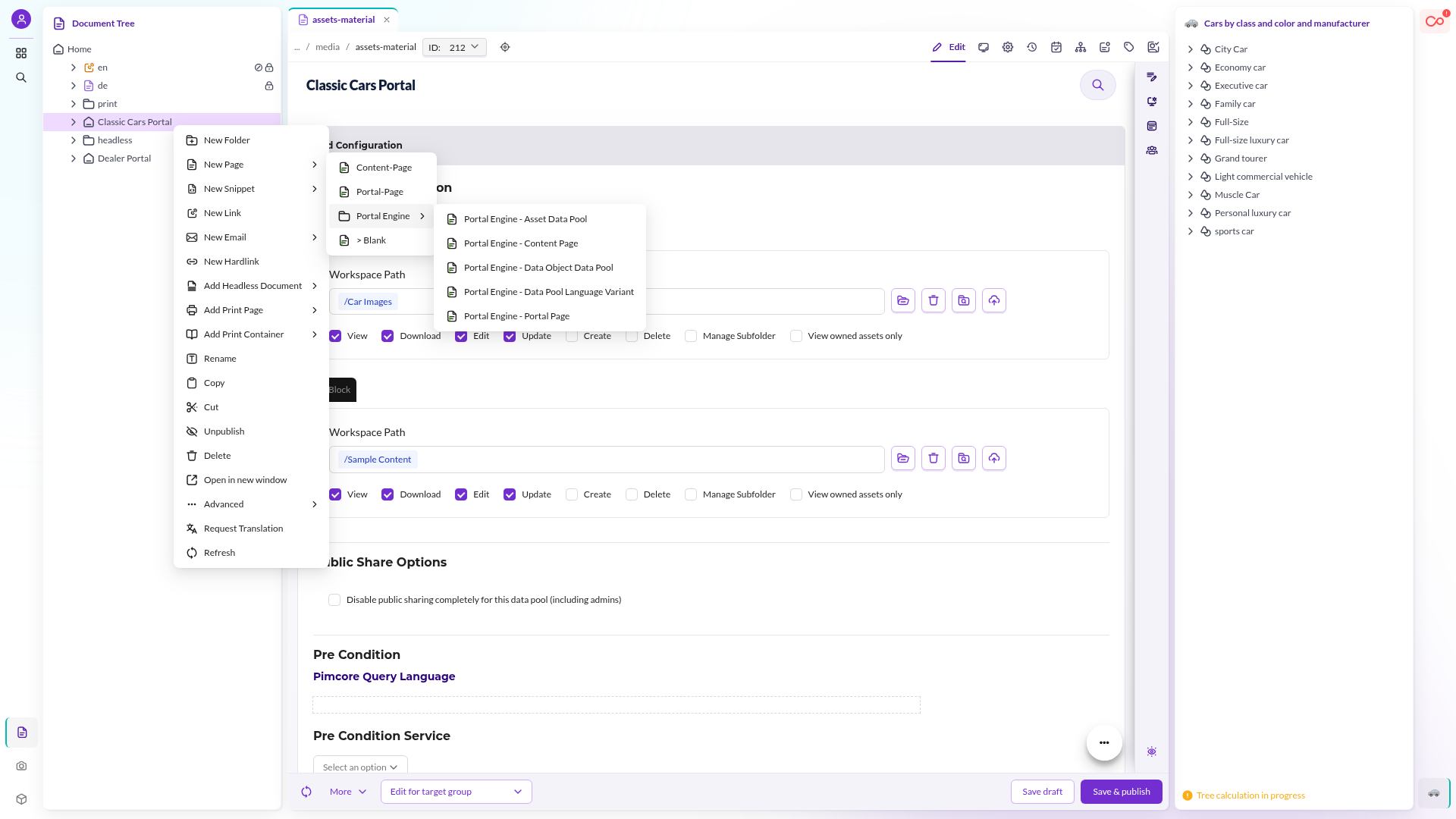Open Pre Condition Service select dropdown

tap(360, 766)
